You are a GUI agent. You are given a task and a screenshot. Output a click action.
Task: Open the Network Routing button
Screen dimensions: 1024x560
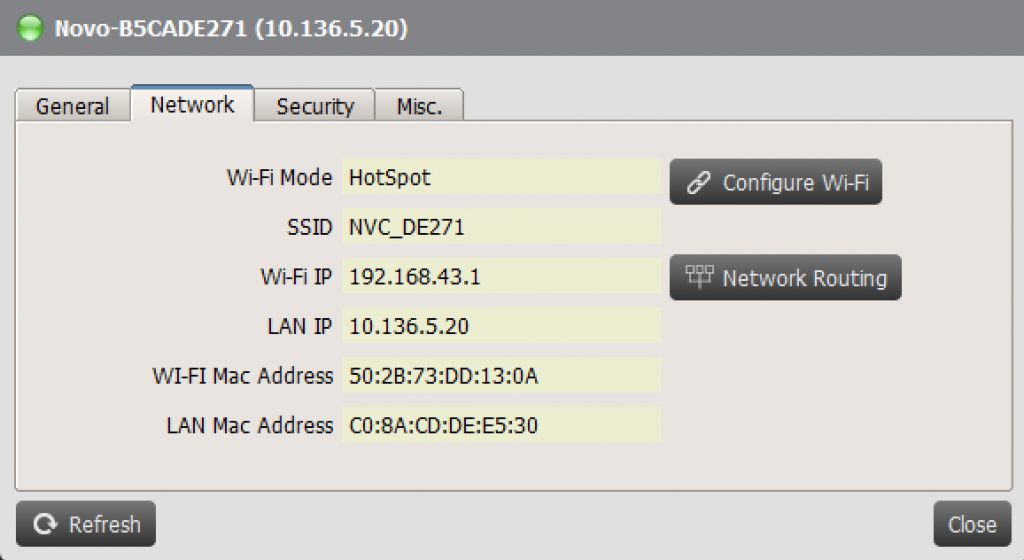click(786, 277)
